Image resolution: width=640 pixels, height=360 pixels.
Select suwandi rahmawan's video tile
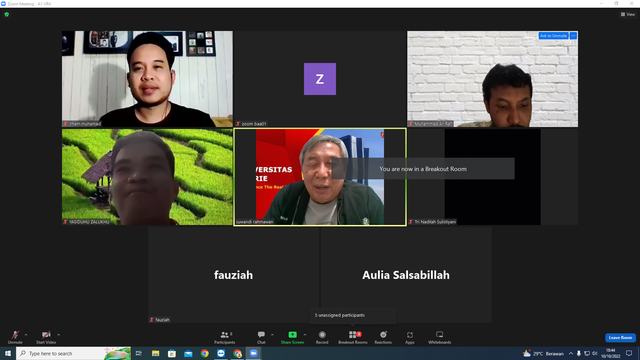pyautogui.click(x=320, y=177)
